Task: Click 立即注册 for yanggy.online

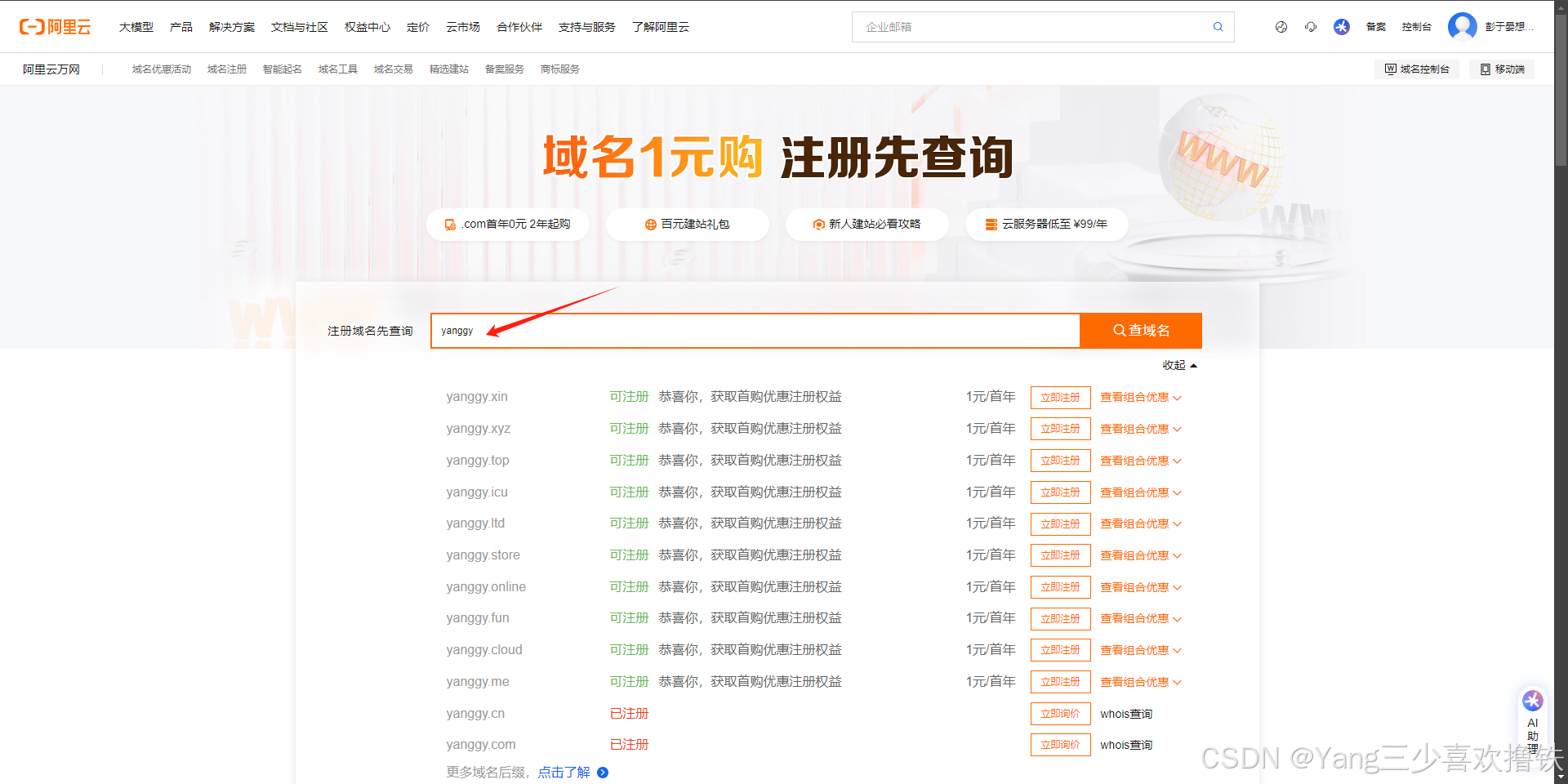Action: pos(1060,587)
